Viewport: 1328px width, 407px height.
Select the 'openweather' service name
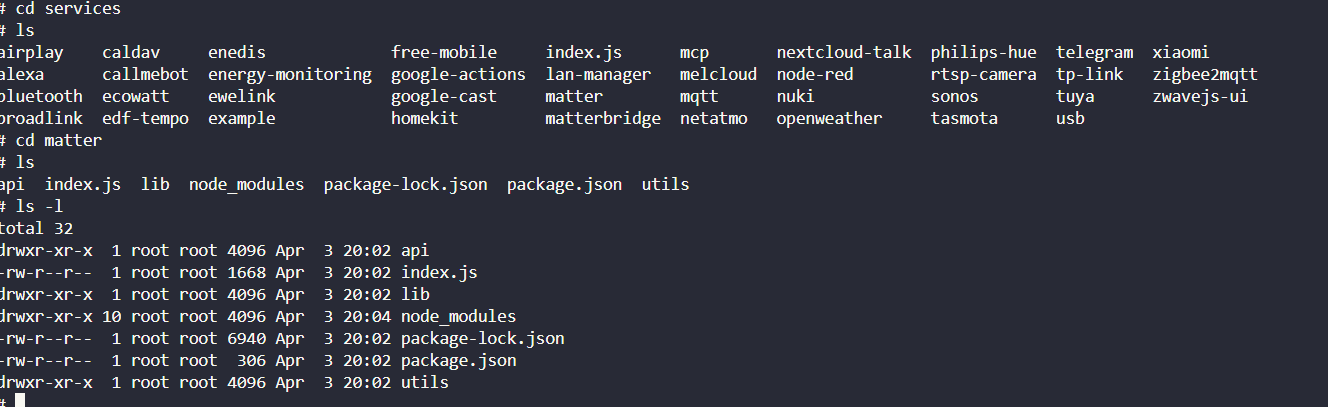(829, 119)
